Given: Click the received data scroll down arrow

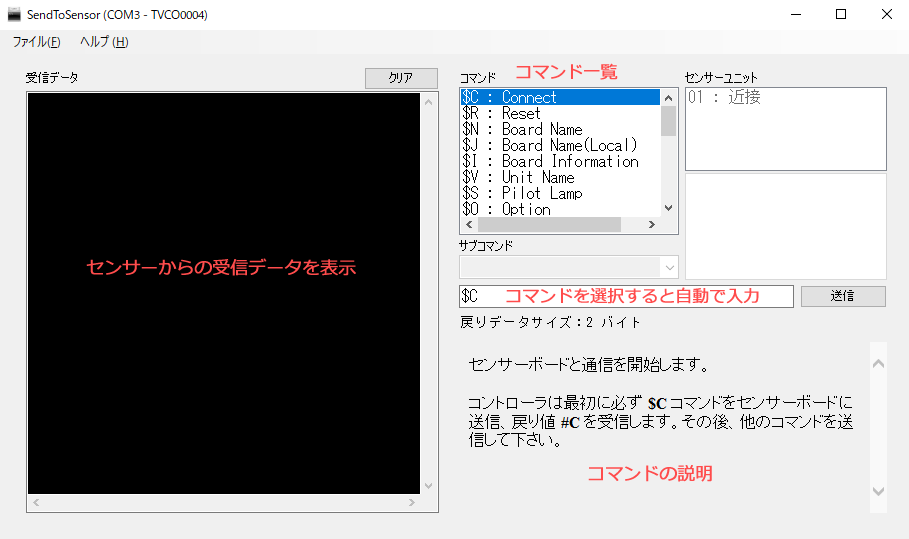Looking at the screenshot, I should pyautogui.click(x=428, y=486).
